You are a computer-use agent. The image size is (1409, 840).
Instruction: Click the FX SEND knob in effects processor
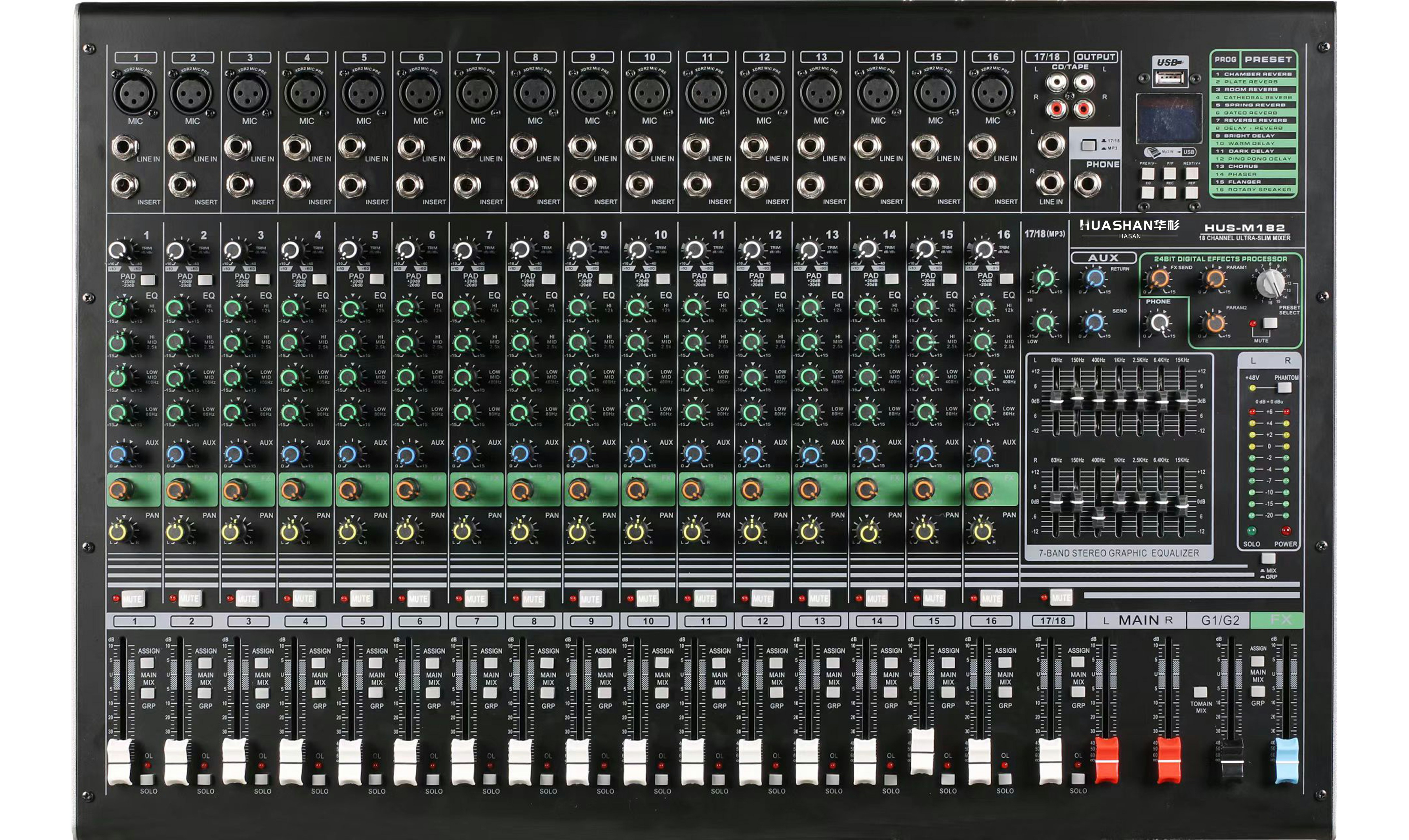[1159, 278]
